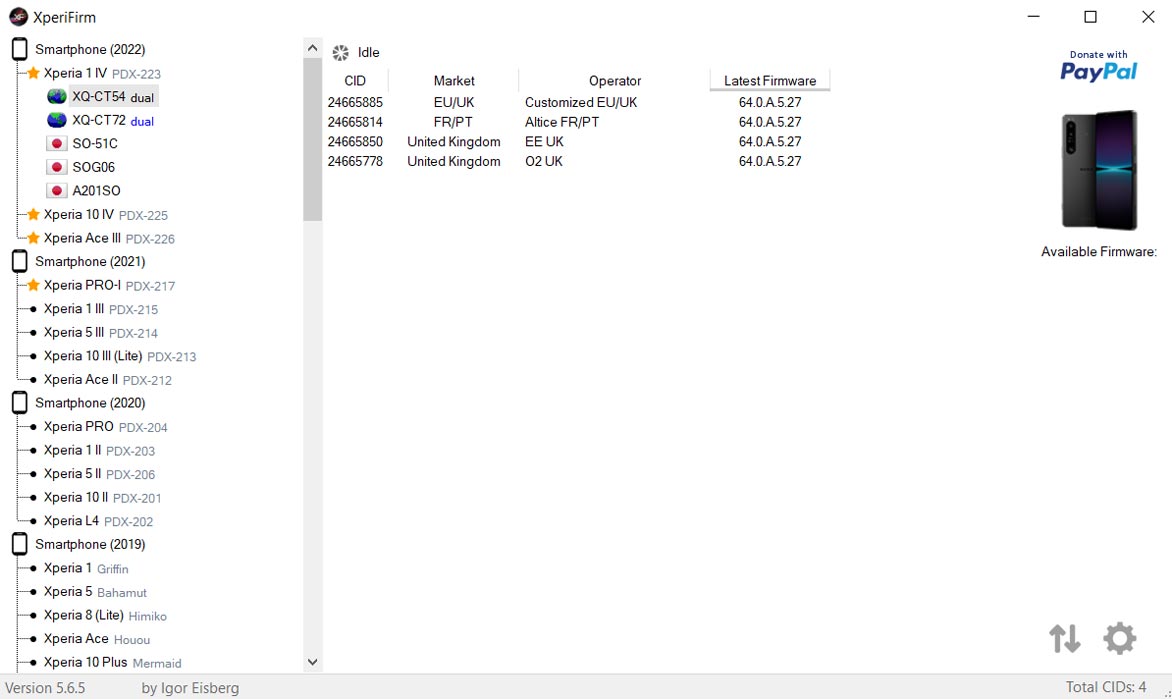Click the phone icon for Smartphone (2021)
Viewport: 1172px width, 700px height.
20,261
